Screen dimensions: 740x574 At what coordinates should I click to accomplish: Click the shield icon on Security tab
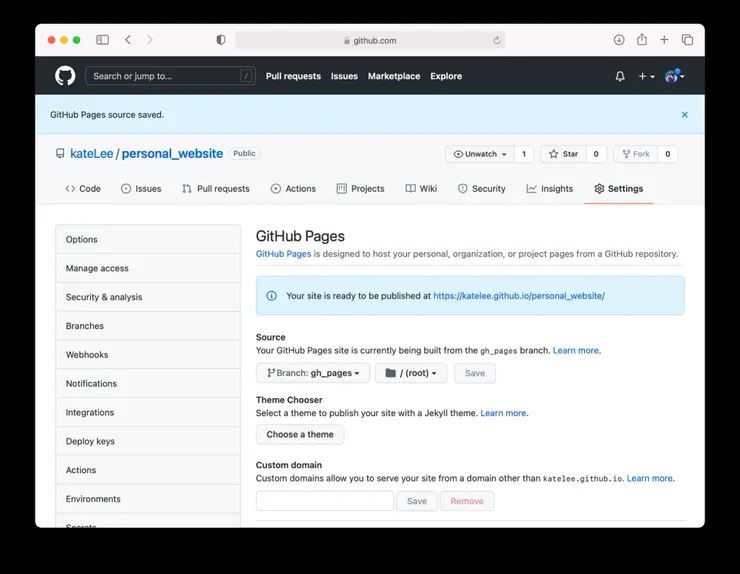[462, 189]
